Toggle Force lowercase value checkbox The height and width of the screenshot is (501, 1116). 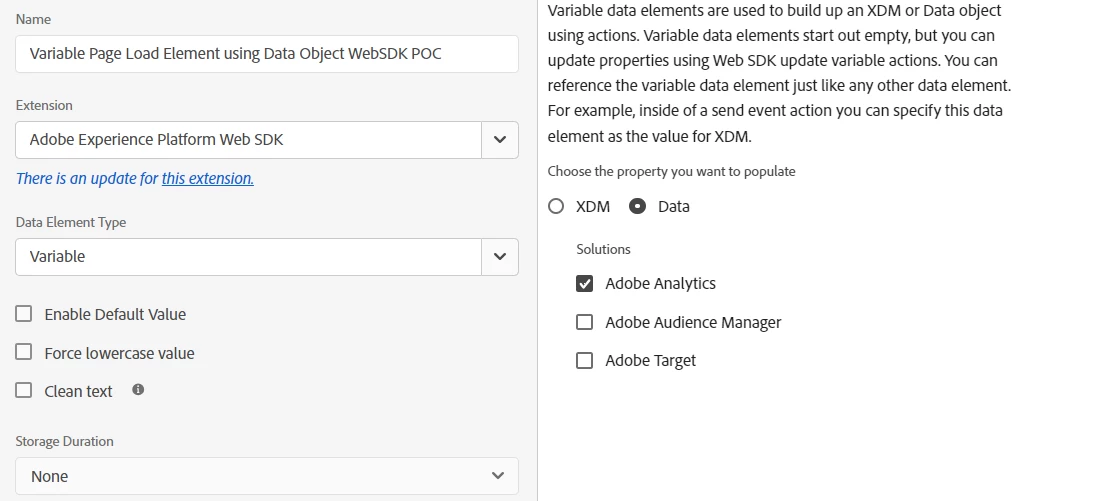[x=24, y=353]
